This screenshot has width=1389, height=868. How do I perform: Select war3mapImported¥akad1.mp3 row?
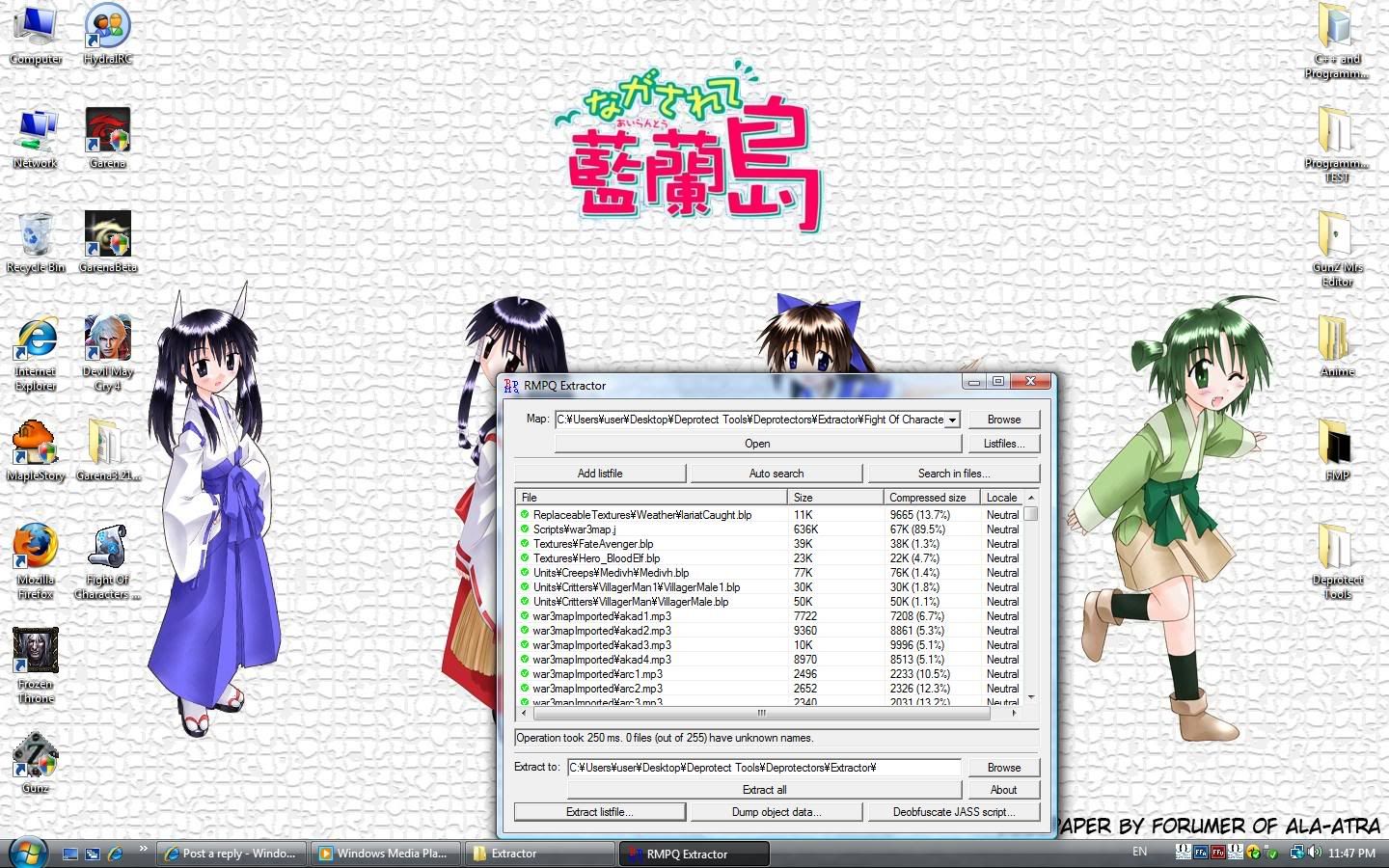[x=770, y=616]
